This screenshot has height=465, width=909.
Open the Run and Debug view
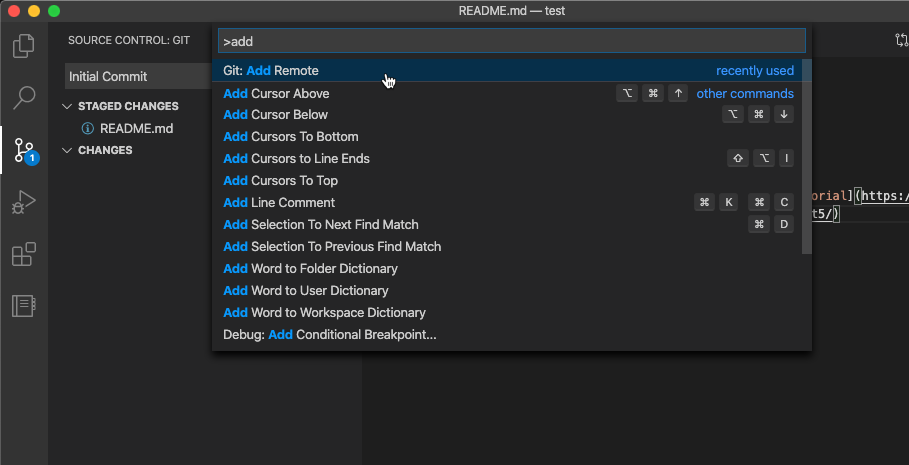[x=24, y=202]
